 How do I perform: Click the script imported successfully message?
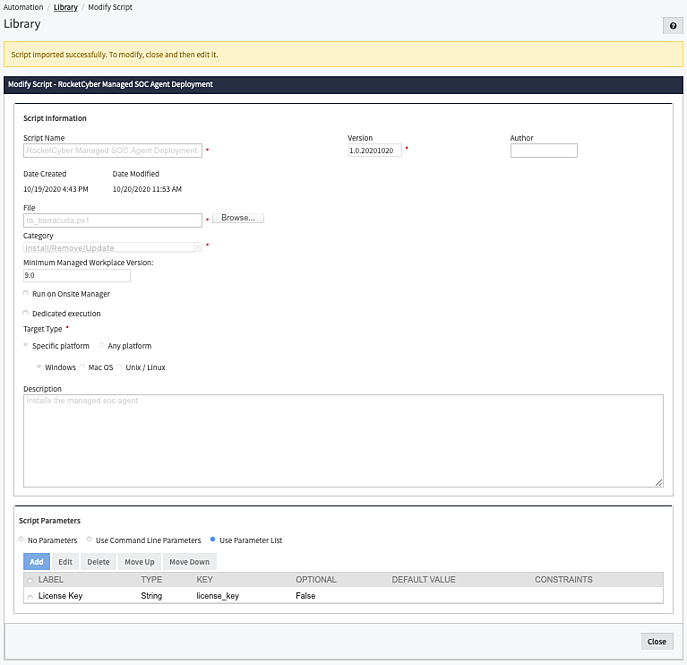(x=114, y=55)
